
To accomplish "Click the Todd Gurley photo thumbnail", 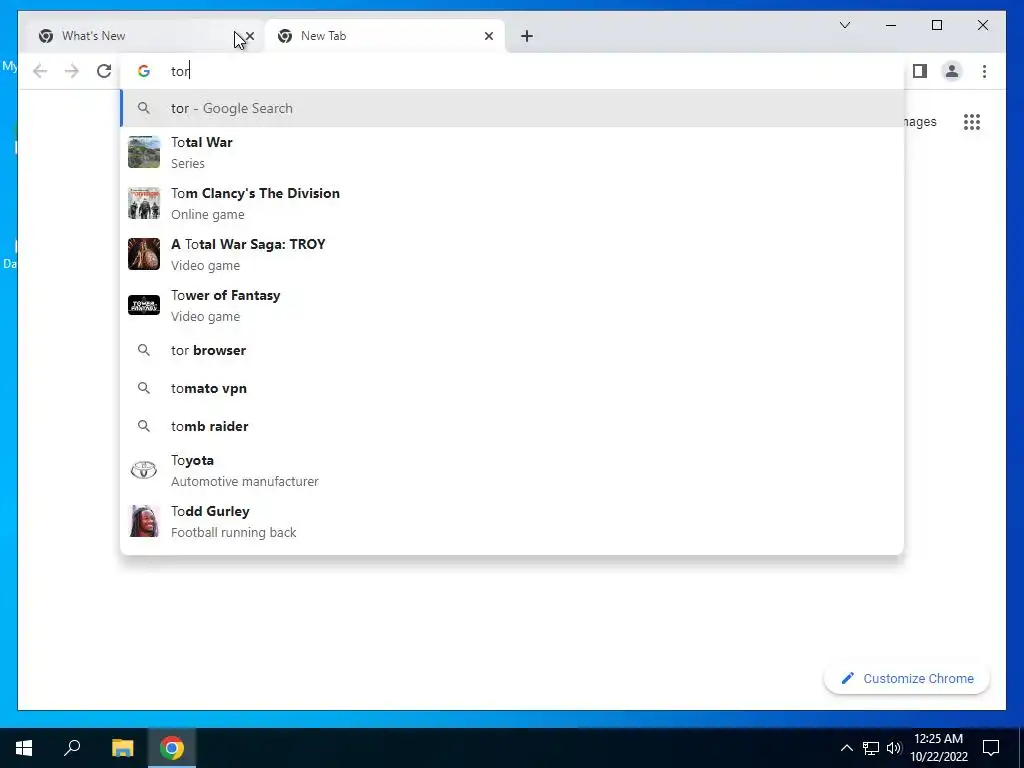I will 144,521.
